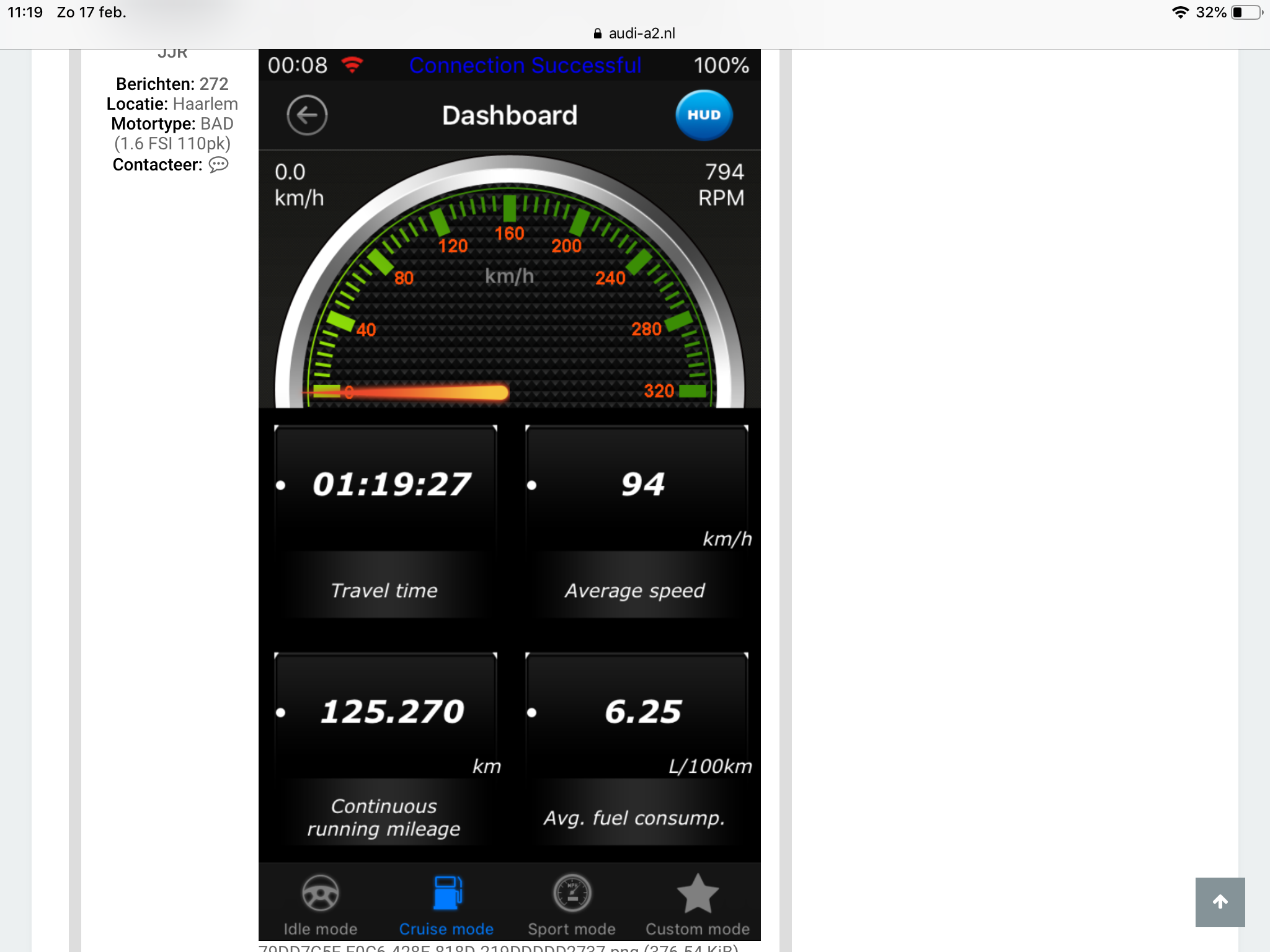Open the Custom mode tab label
The image size is (1270, 952).
[698, 928]
